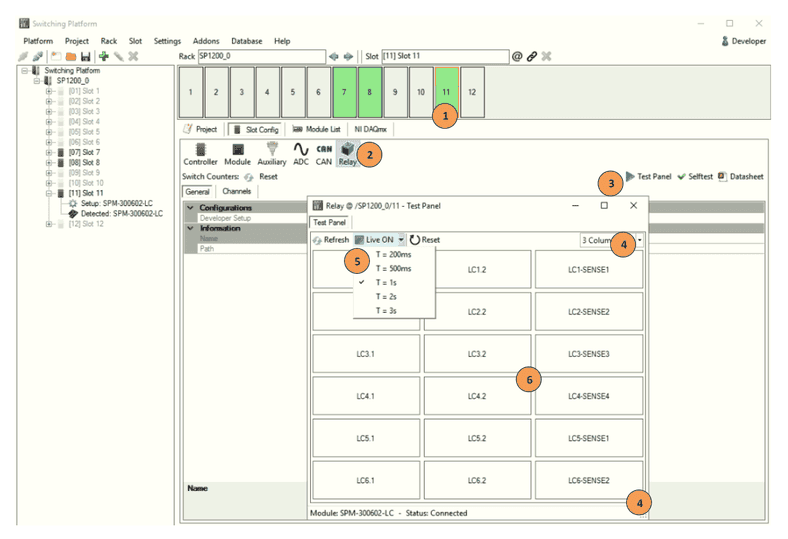
Task: Switch to the Module List tab
Action: (317, 130)
